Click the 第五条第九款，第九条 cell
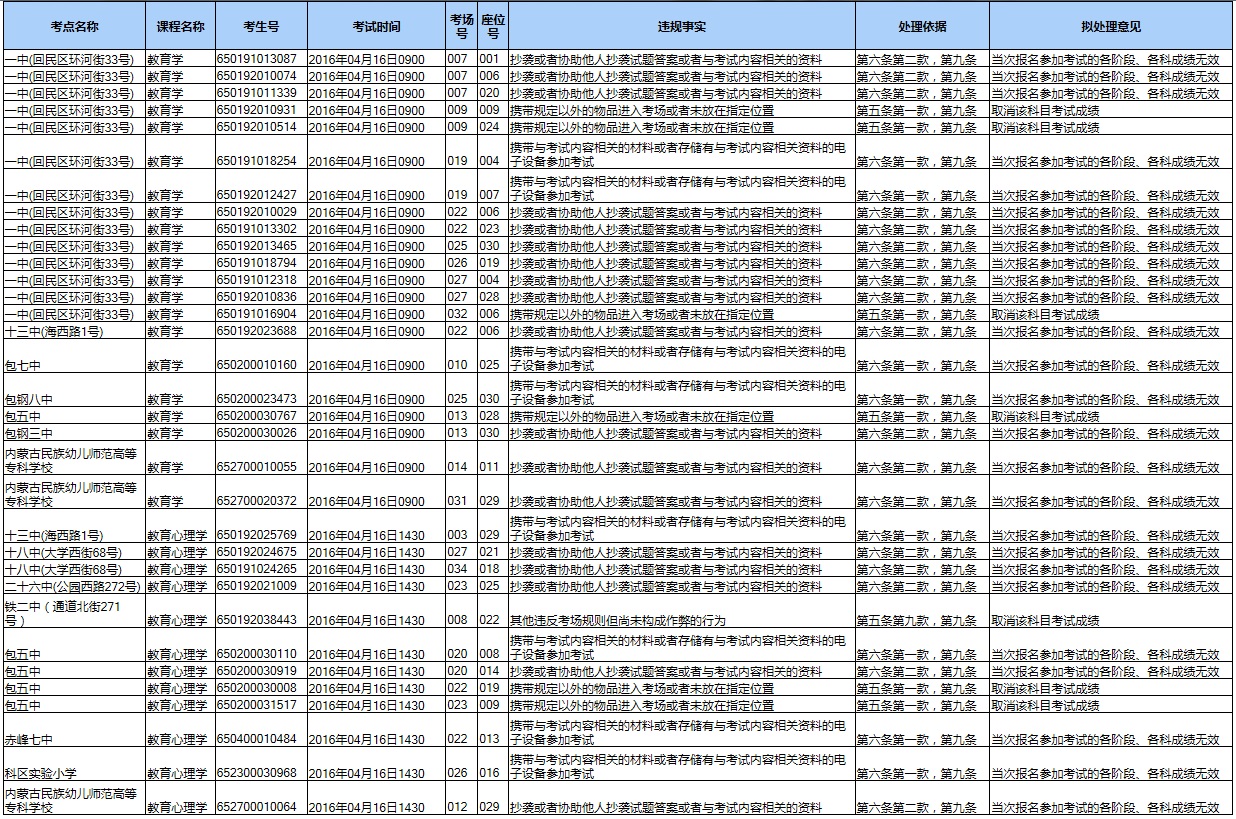Image resolution: width=1236 pixels, height=819 pixels. 916,621
